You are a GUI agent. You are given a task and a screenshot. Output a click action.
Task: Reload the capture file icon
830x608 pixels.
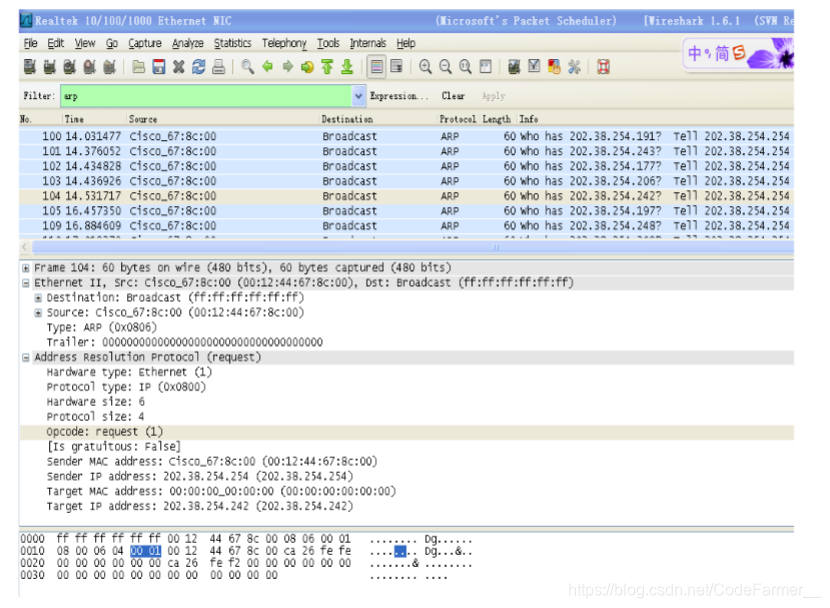[199, 67]
